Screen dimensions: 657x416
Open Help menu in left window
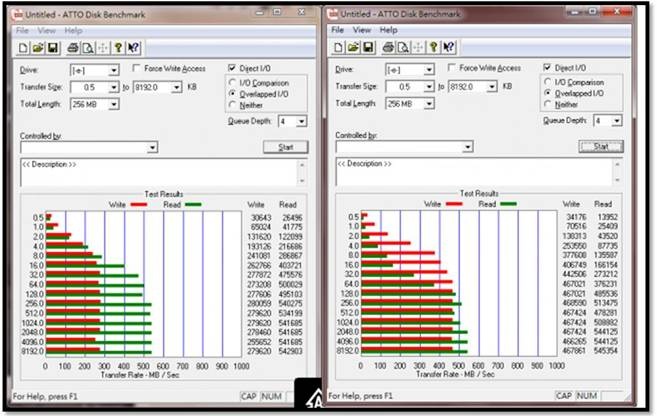[x=73, y=31]
